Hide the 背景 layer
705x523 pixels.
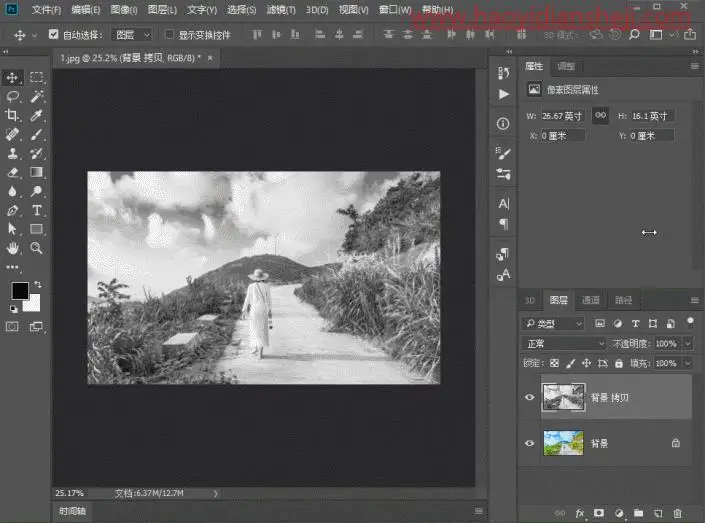[x=529, y=443]
